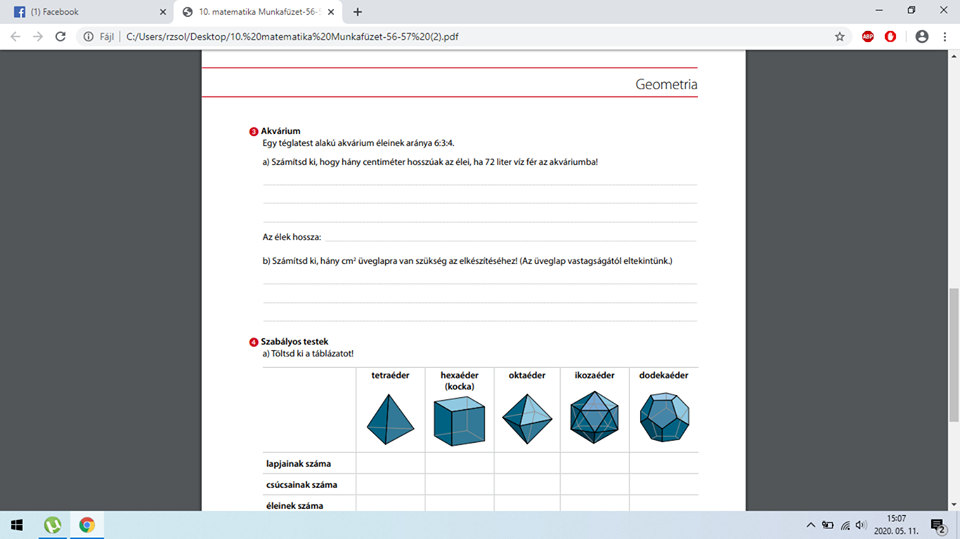Show file info icon beside Fájl
This screenshot has height=539, width=960.
[88, 36]
